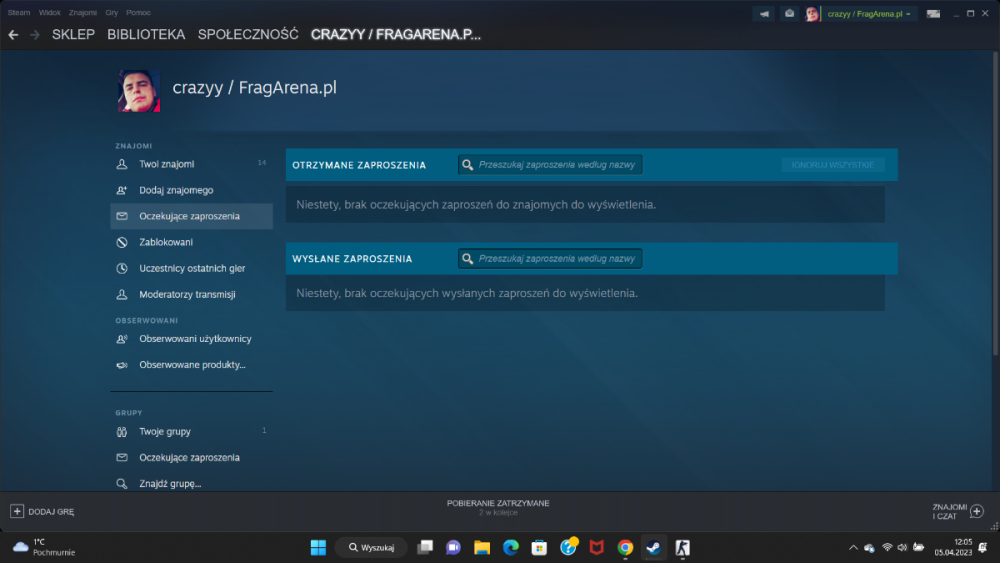Viewport: 1000px width, 563px height.
Task: Open Dodaj znajomego in the sidebar
Action: tap(176, 190)
